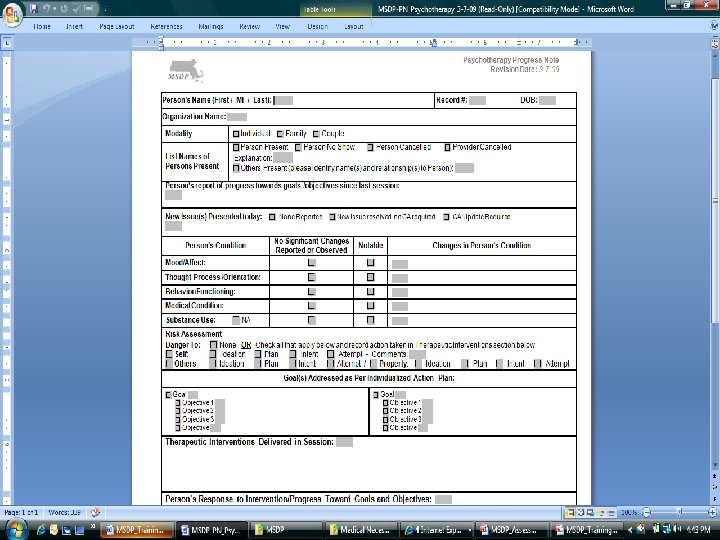This screenshot has height=540, width=720.
Task: Switch to Draft view icon
Action: pos(611,512)
